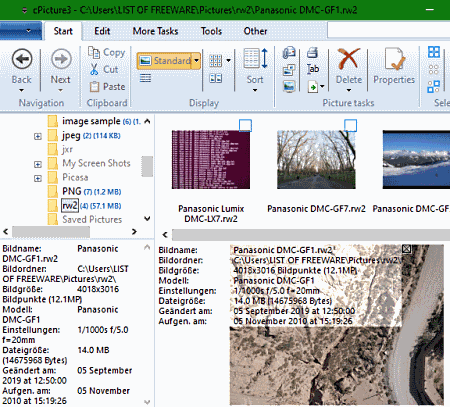Print the selected picture

[x=313, y=52]
